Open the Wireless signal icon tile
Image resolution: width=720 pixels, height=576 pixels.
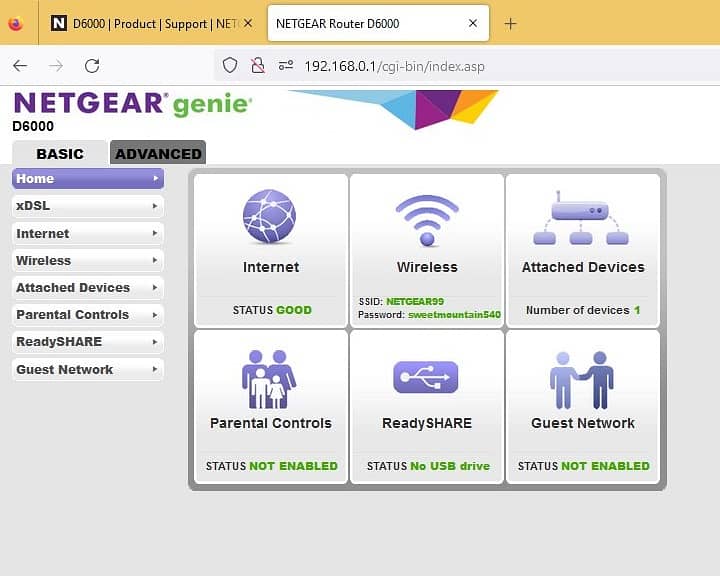tap(427, 220)
